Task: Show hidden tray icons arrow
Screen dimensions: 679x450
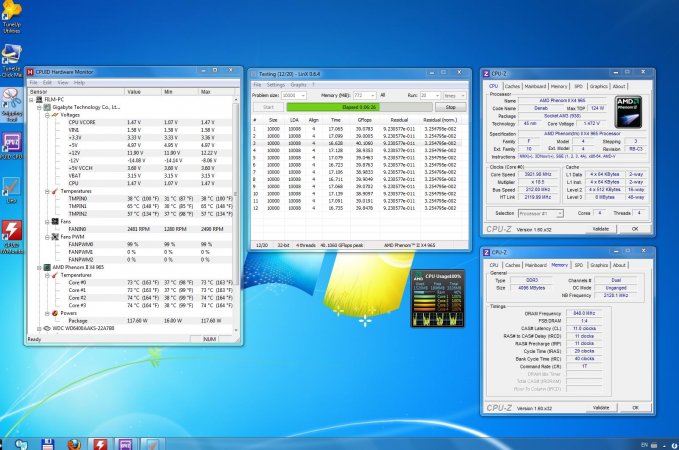Action: [x=665, y=445]
